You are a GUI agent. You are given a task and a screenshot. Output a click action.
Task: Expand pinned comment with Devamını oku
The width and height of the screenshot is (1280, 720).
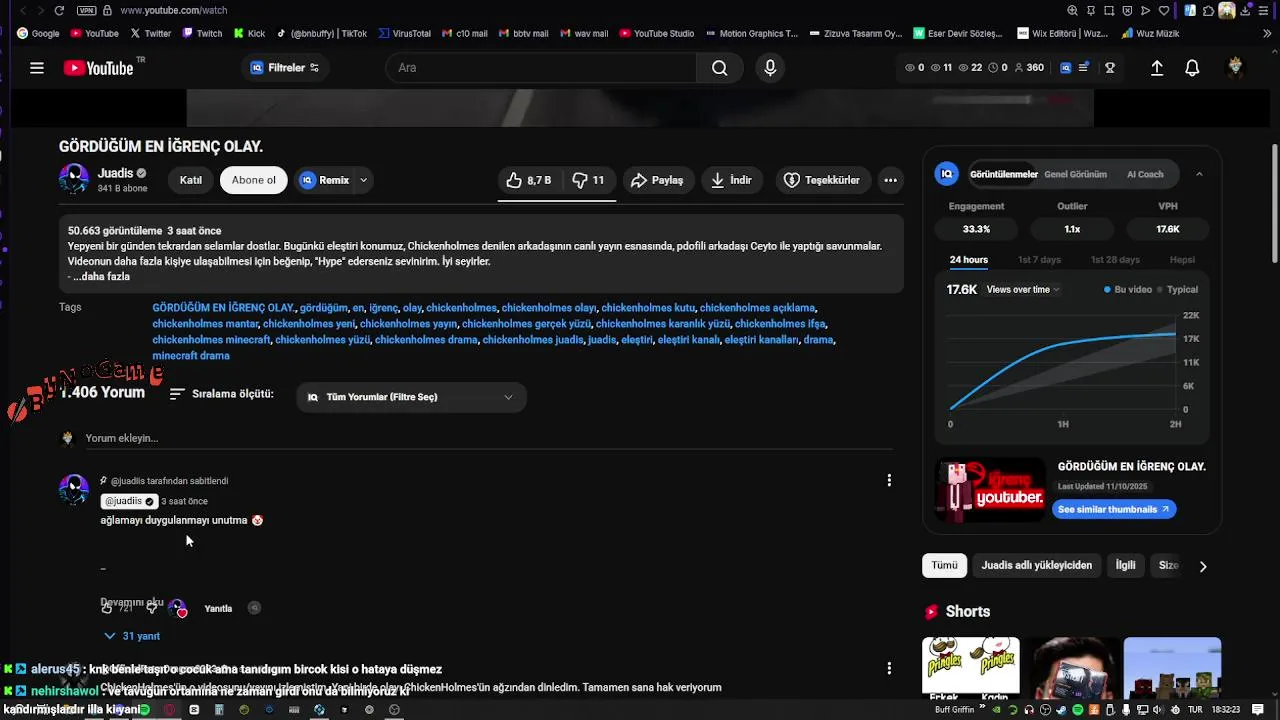click(x=131, y=602)
